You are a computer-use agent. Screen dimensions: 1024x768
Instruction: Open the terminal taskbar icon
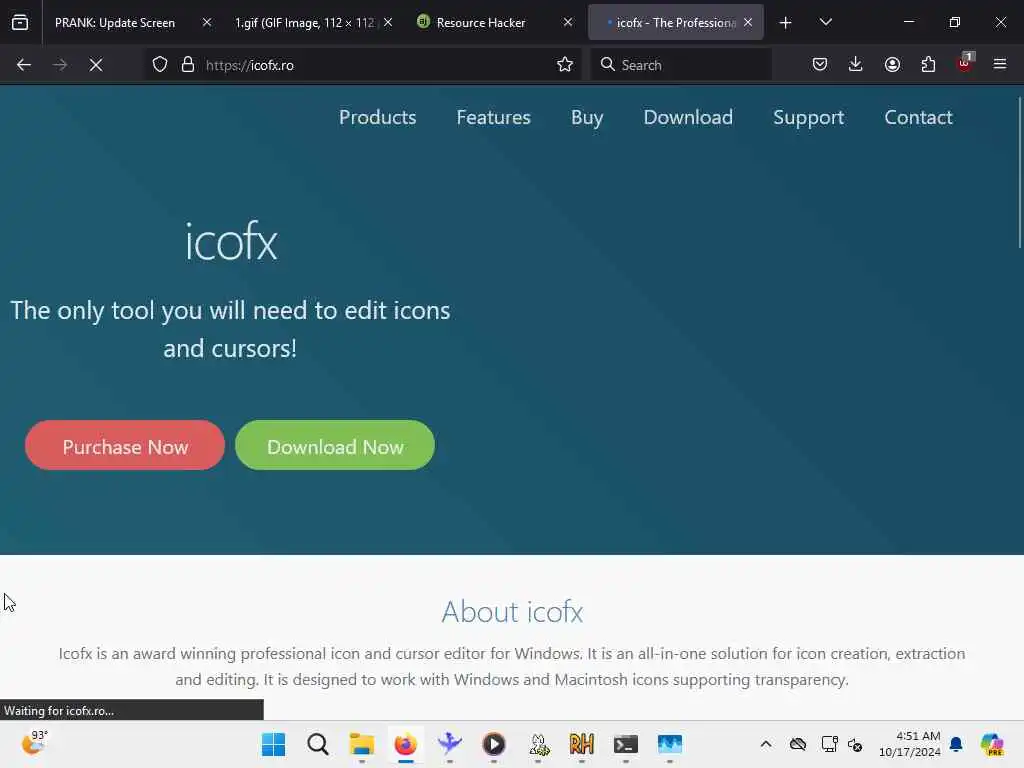click(626, 744)
